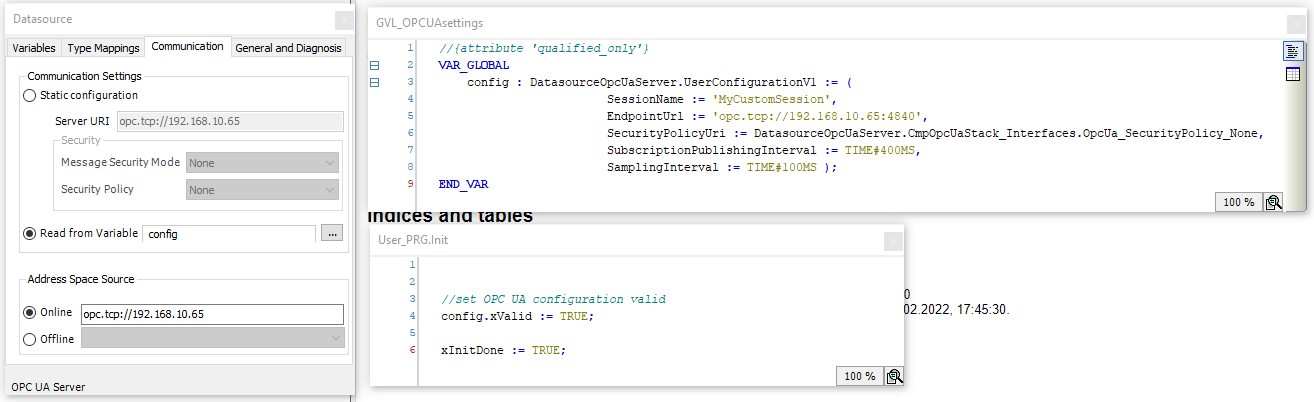The image size is (1314, 402).
Task: Select Static configuration radio button
Action: click(x=29, y=95)
